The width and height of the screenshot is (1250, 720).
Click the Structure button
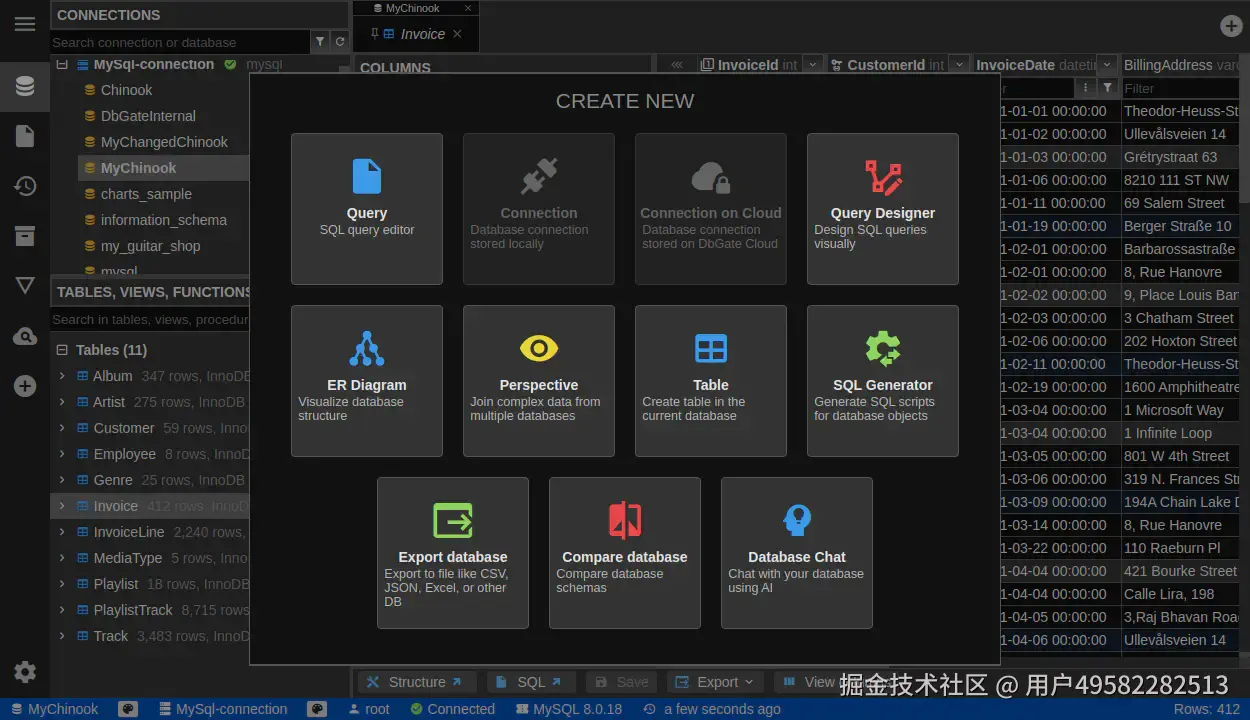415,682
